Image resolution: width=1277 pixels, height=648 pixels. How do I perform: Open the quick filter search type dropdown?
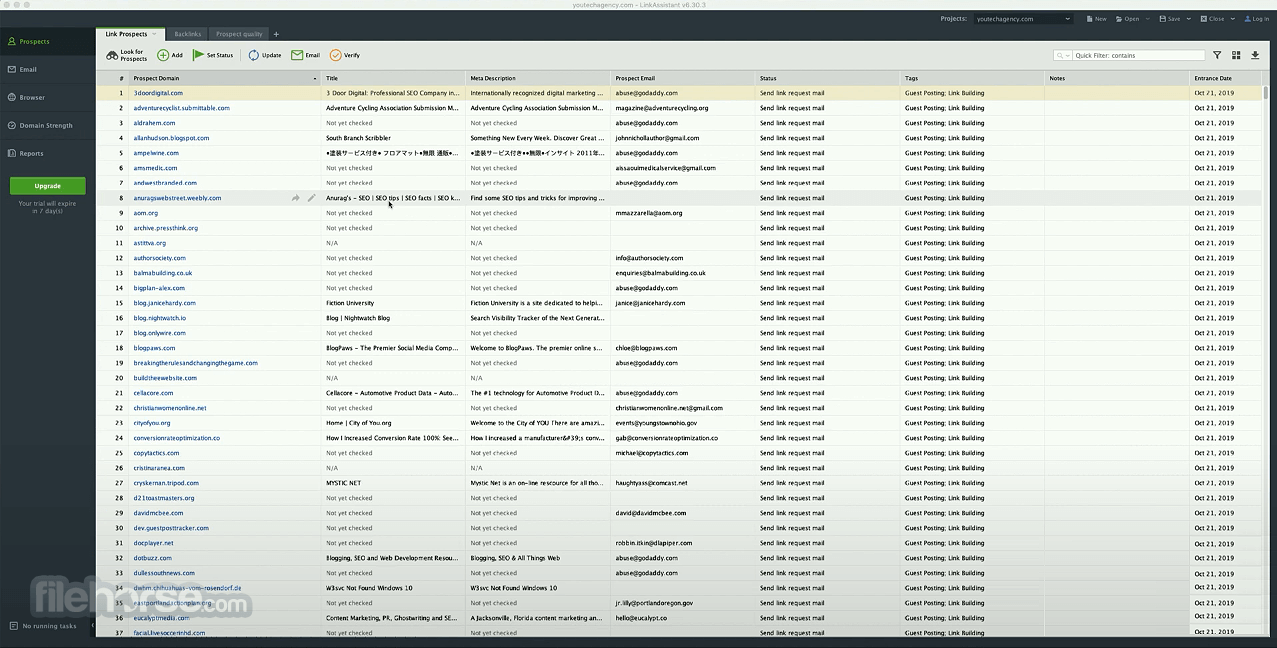pyautogui.click(x=1063, y=56)
